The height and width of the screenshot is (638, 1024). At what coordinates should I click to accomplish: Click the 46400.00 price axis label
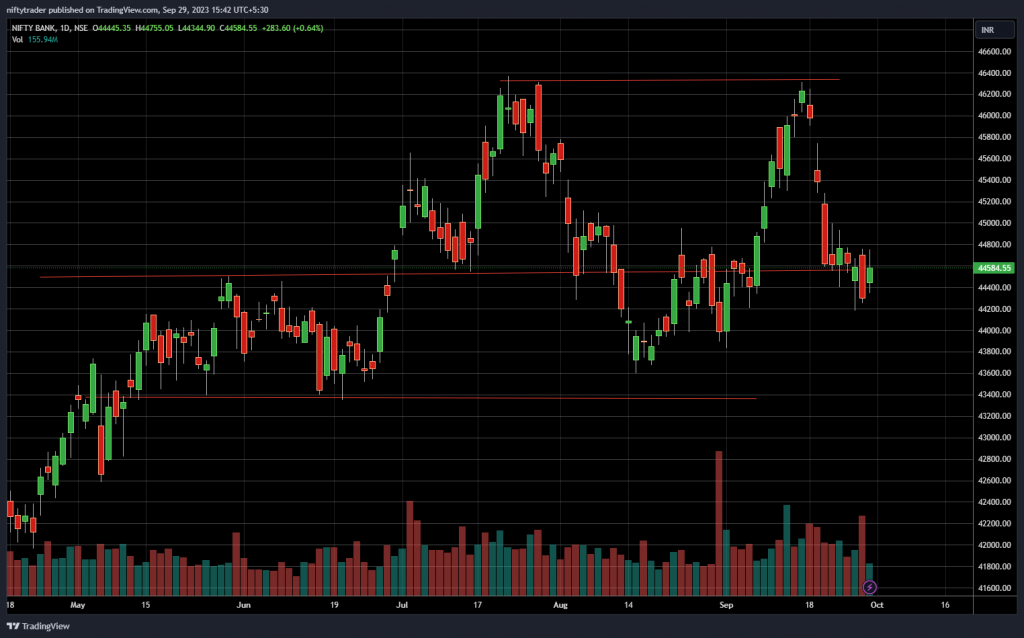click(995, 73)
